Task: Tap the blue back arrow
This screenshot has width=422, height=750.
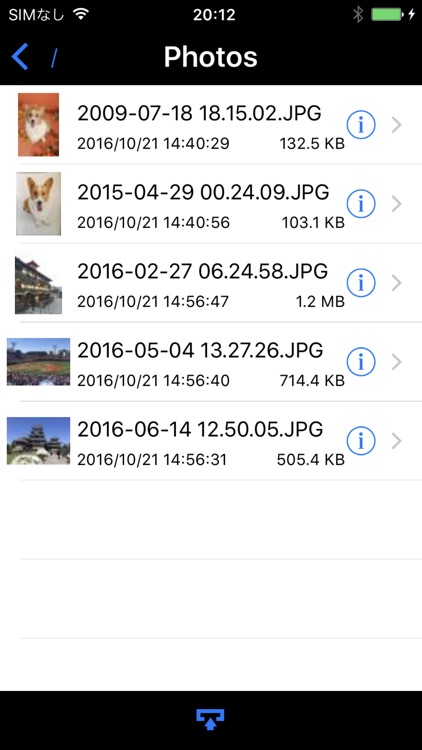Action: click(20, 56)
